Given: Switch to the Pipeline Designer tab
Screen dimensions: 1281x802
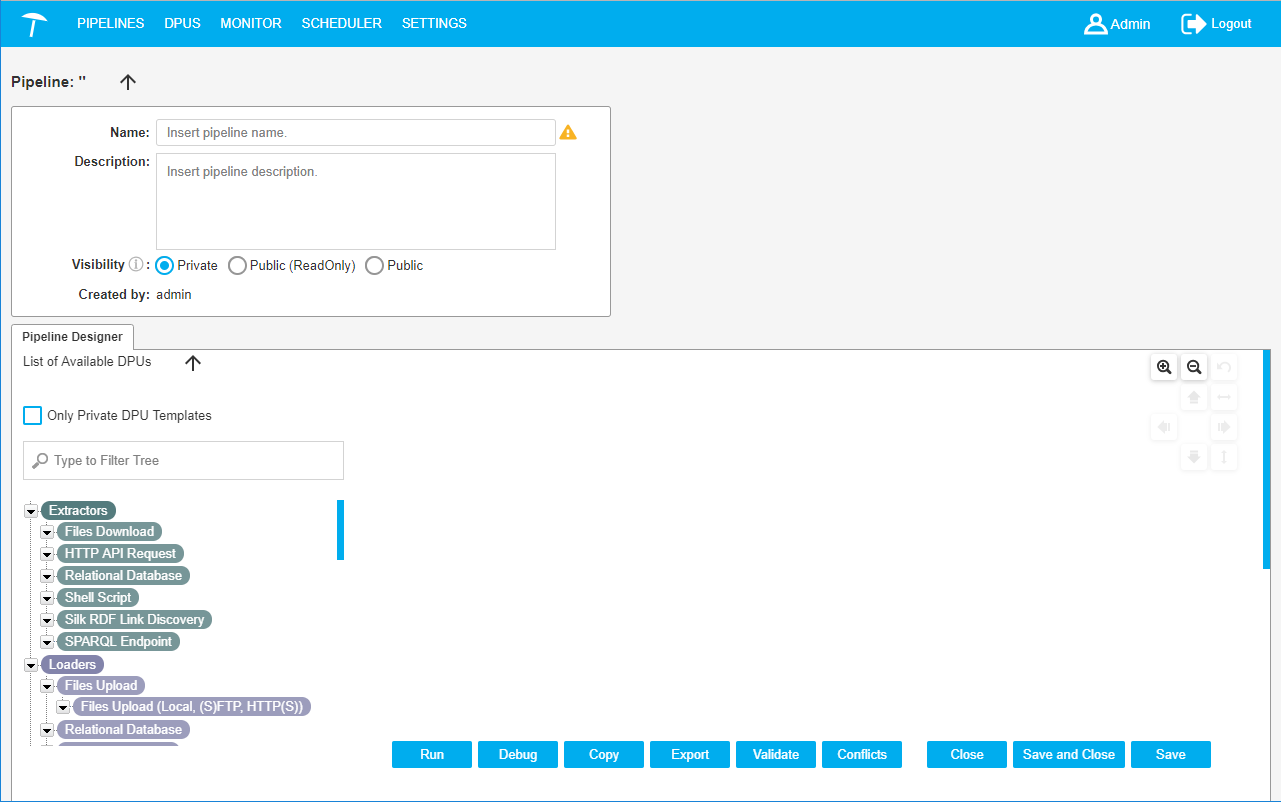Looking at the screenshot, I should [72, 337].
